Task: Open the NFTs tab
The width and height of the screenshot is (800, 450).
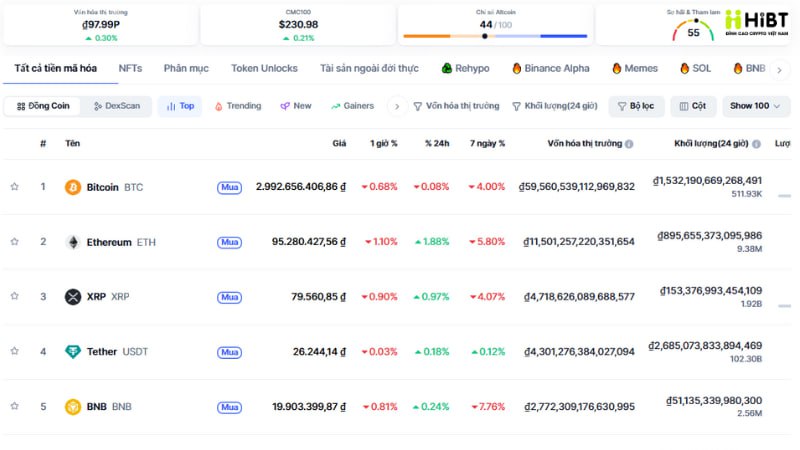Action: (130, 68)
